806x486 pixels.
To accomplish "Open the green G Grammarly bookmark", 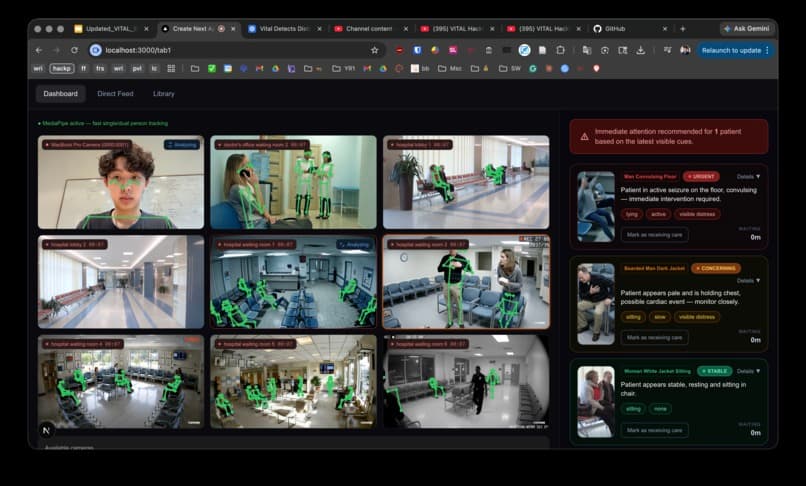I will point(533,68).
